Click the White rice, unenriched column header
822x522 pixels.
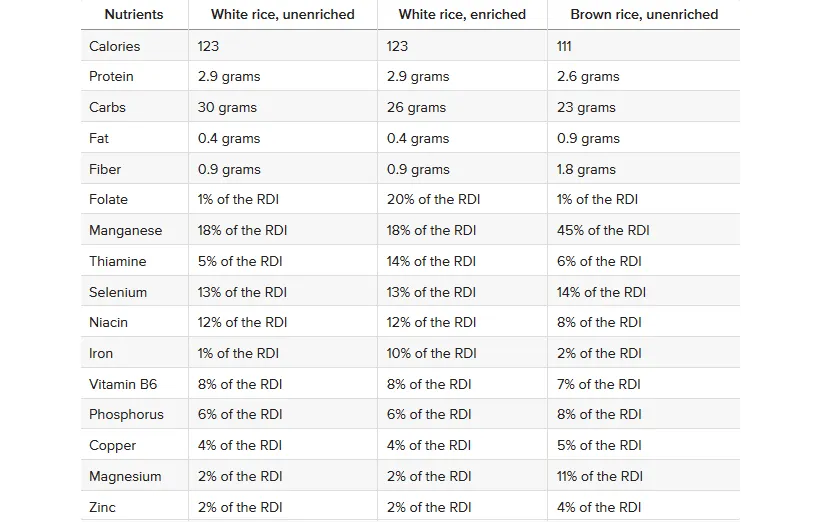[282, 15]
